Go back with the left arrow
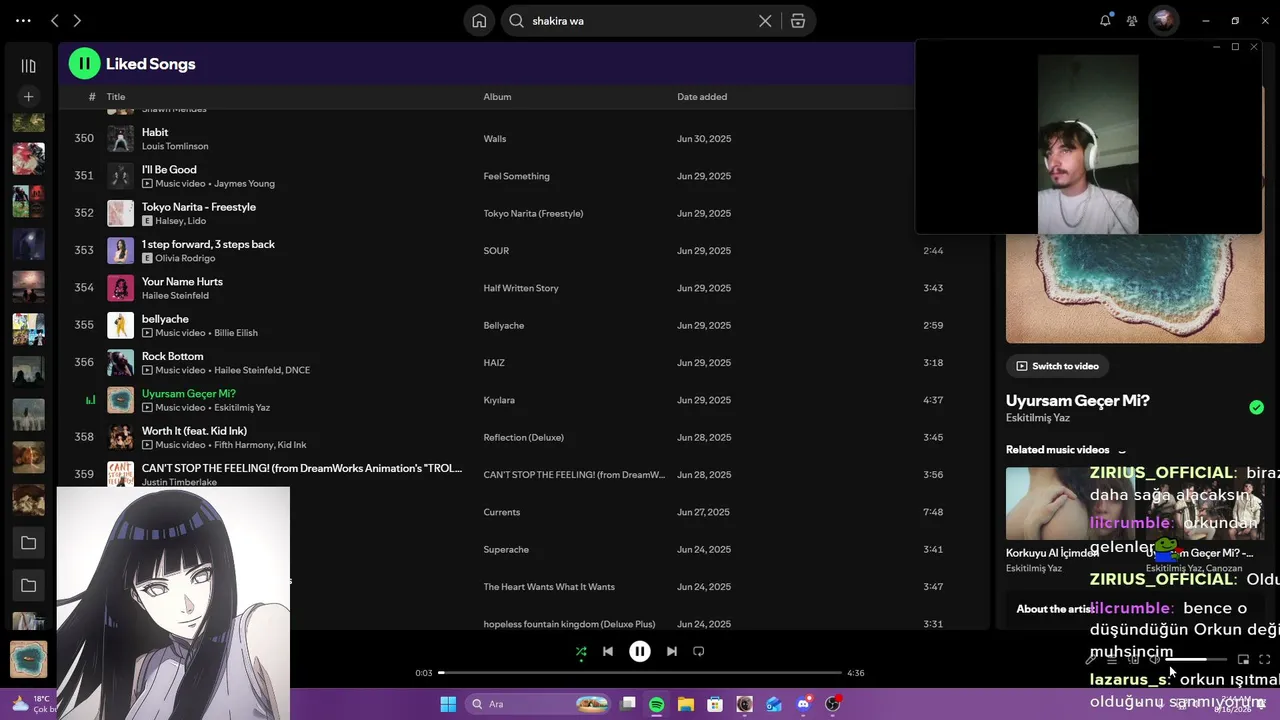Image resolution: width=1280 pixels, height=720 pixels. [x=55, y=20]
